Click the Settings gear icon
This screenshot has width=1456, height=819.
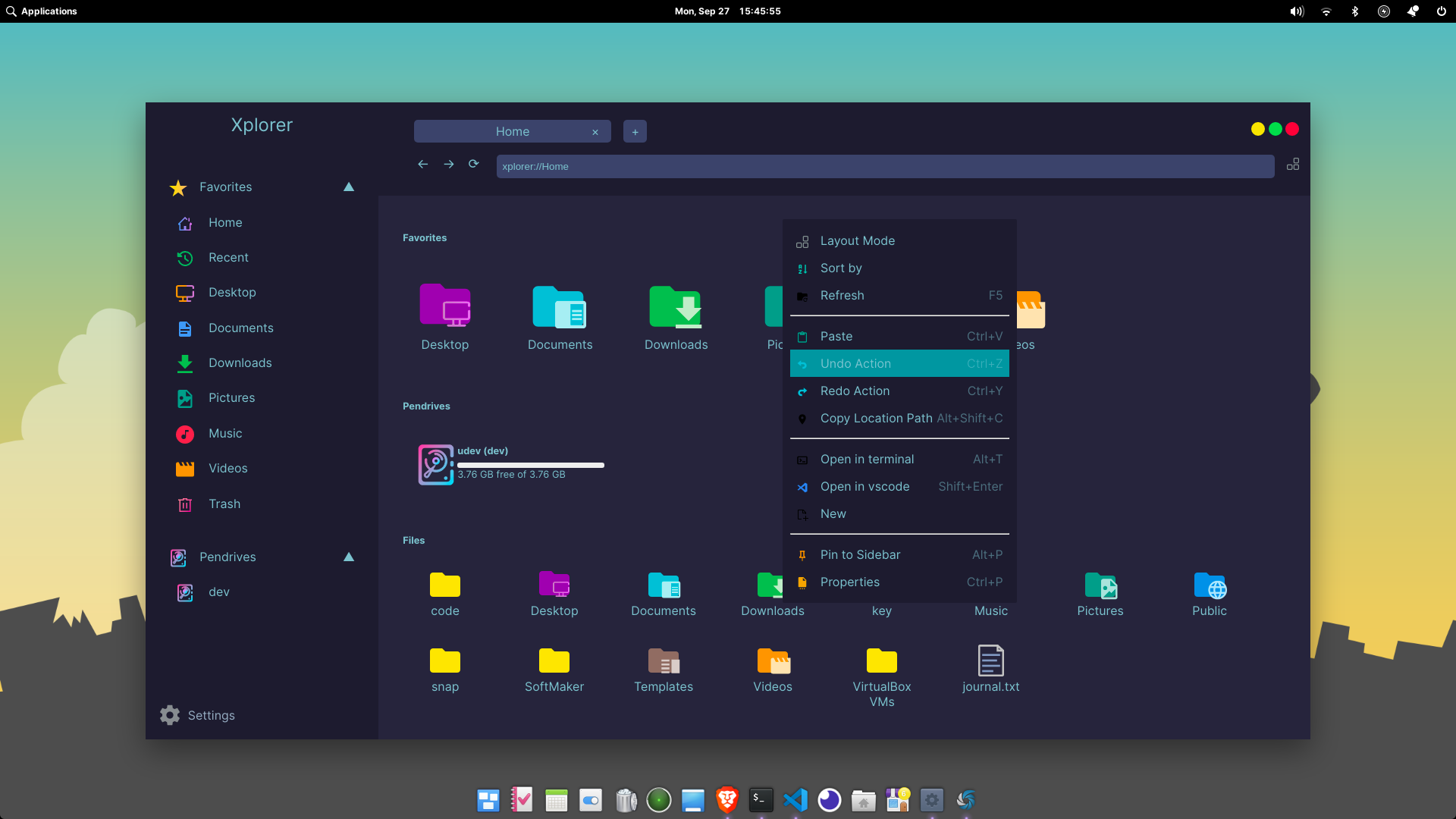[170, 714]
